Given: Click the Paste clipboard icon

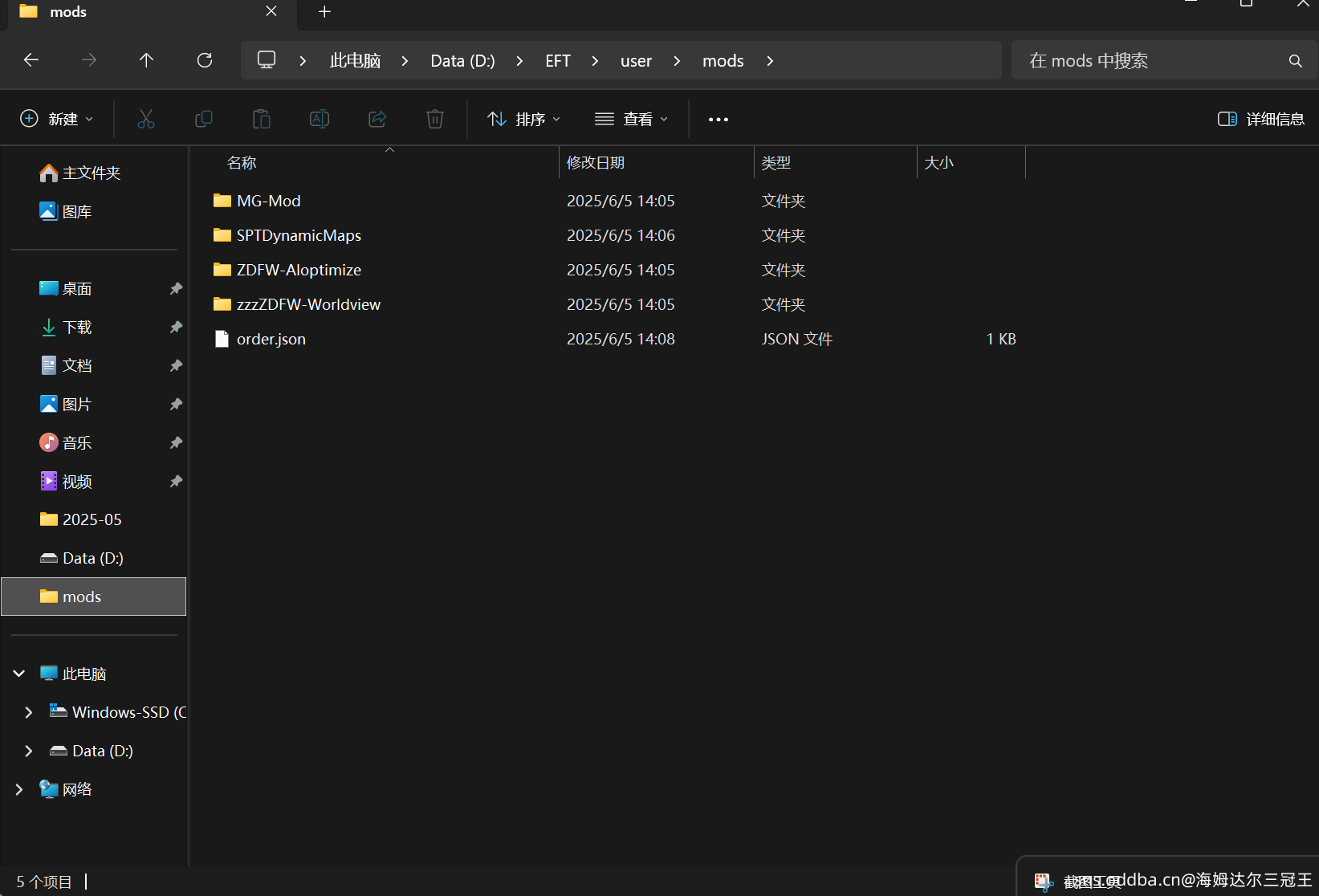Looking at the screenshot, I should coord(262,119).
